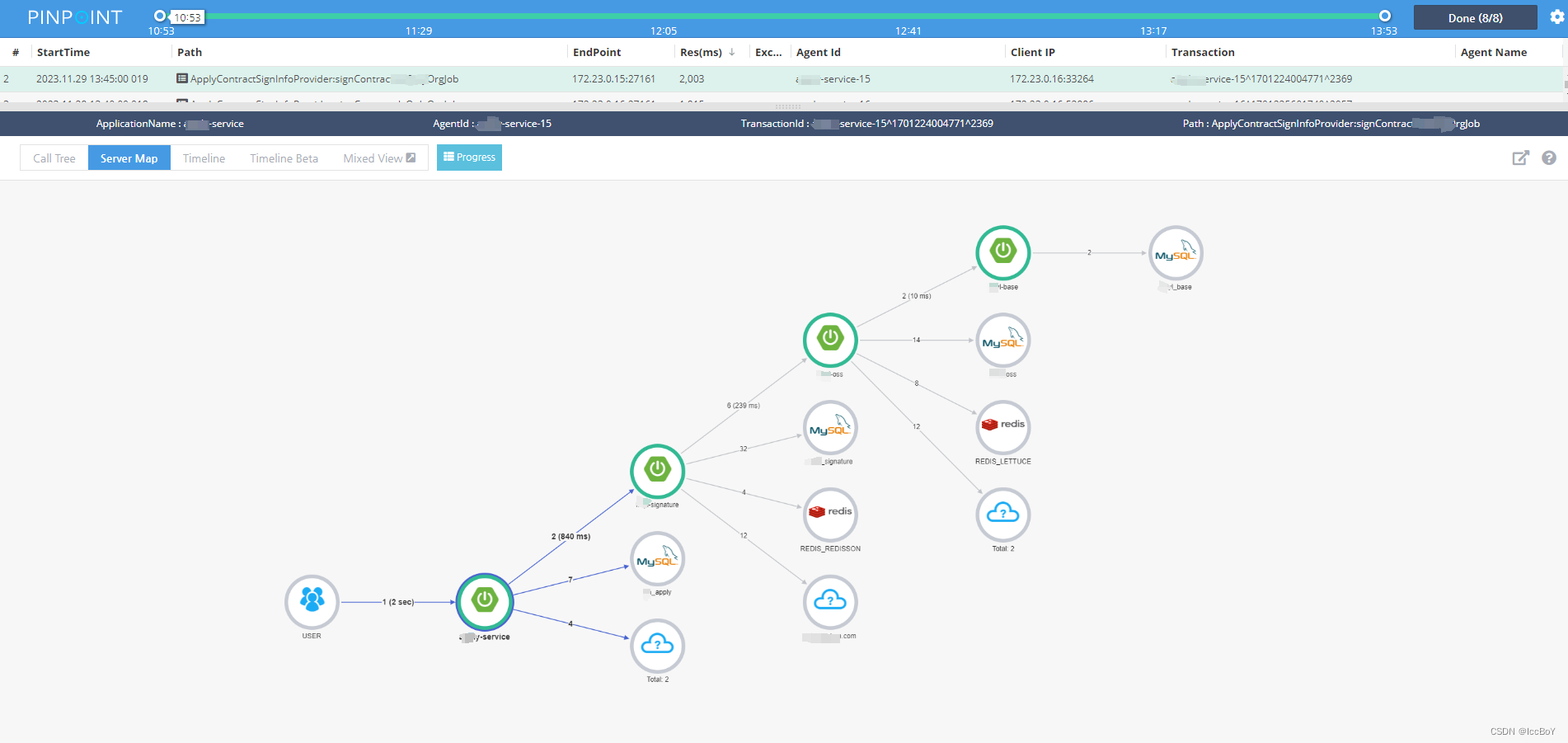The image size is (1568, 743).
Task: Click the 2 (840 ms) link label
Action: pos(570,536)
